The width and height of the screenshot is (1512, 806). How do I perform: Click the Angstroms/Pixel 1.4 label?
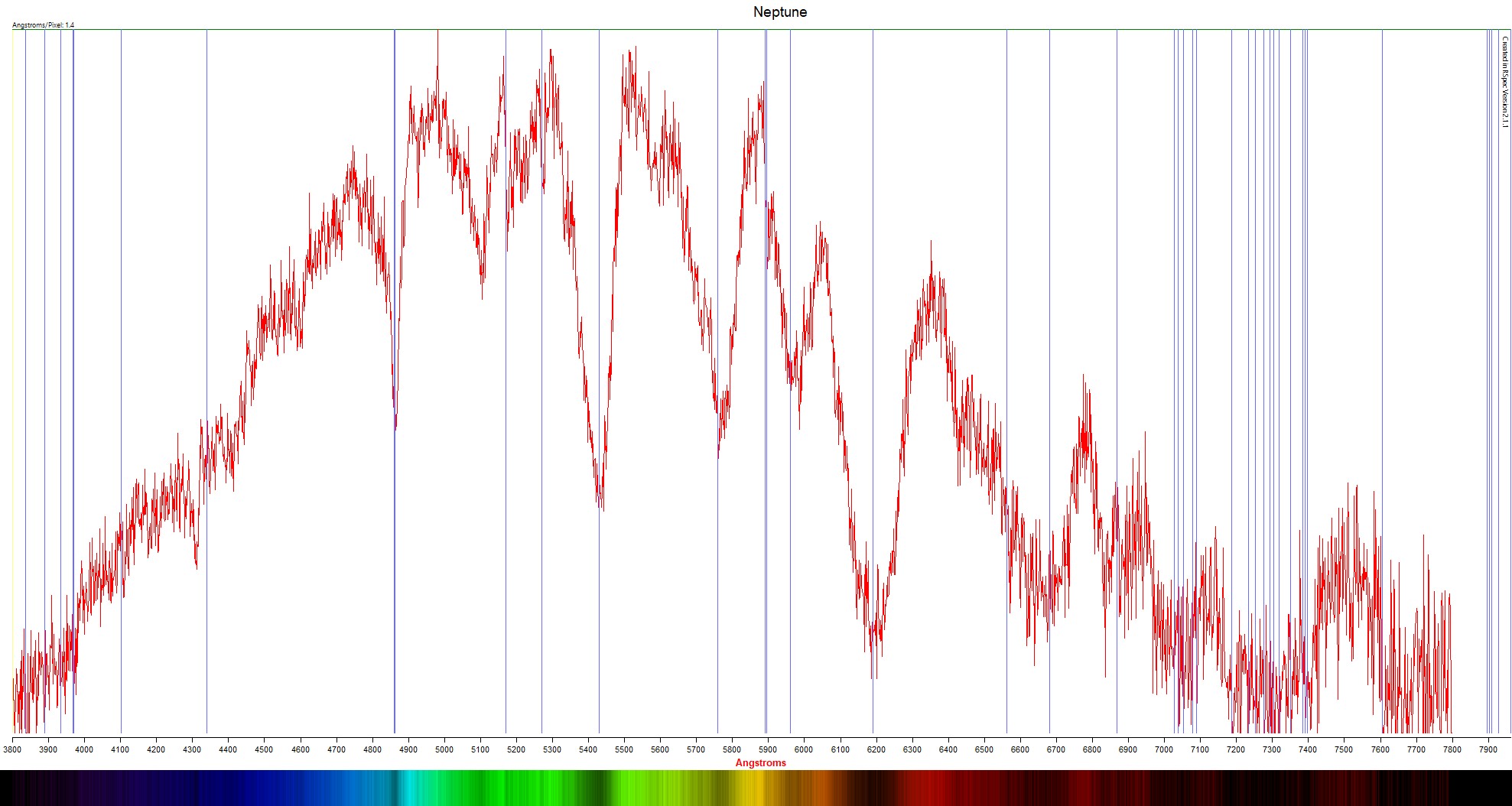pyautogui.click(x=43, y=25)
